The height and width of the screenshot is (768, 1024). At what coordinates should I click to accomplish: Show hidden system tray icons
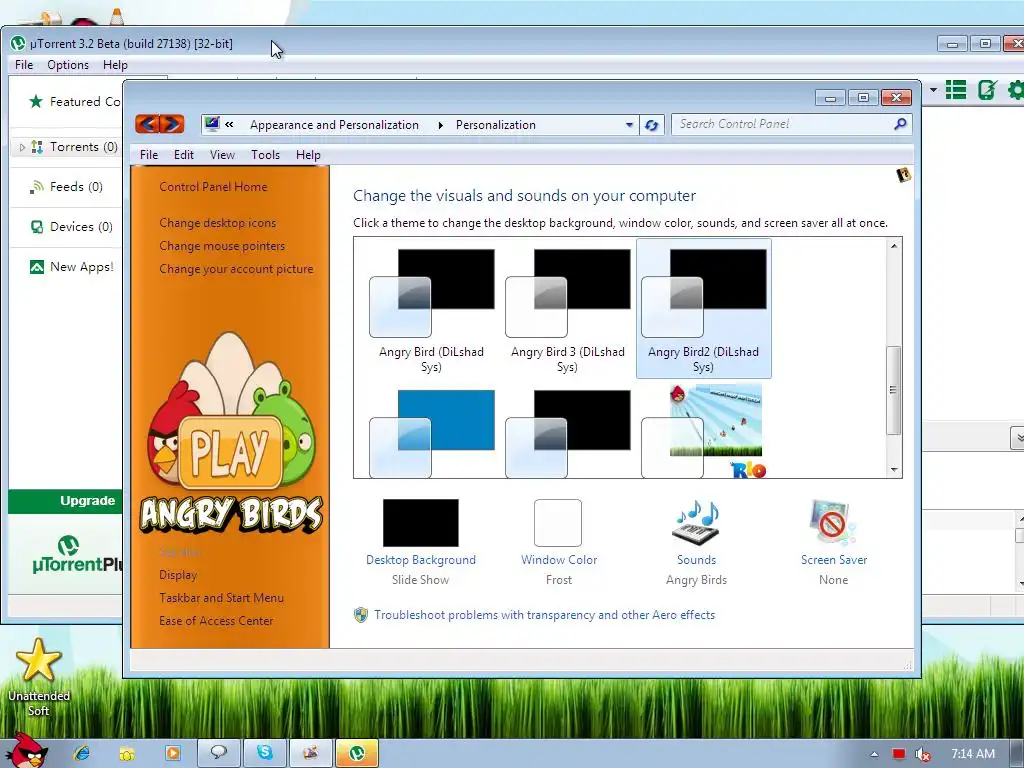(x=874, y=754)
